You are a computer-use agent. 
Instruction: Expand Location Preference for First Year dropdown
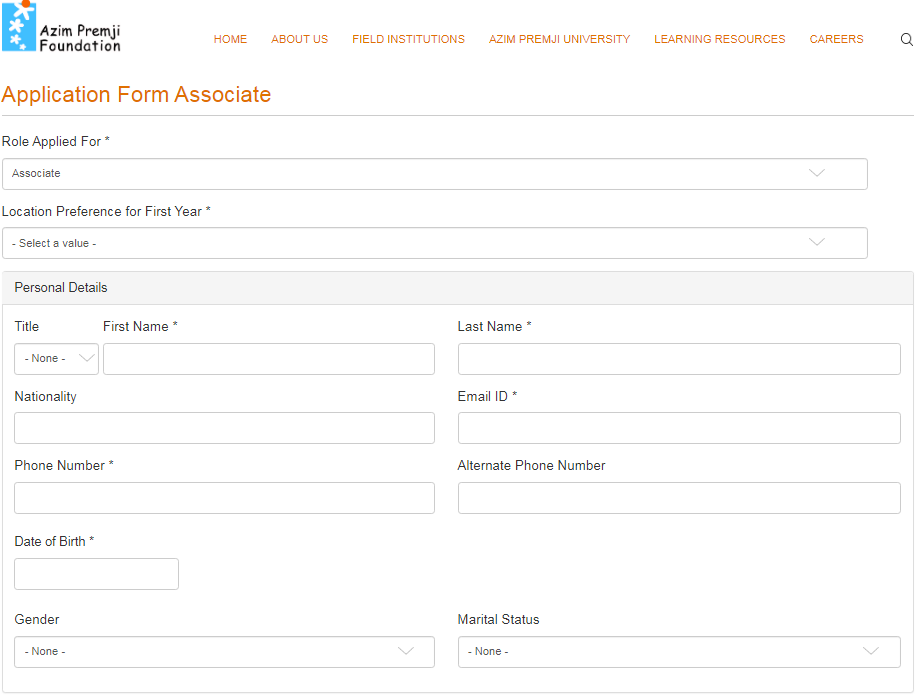pyautogui.click(x=435, y=243)
